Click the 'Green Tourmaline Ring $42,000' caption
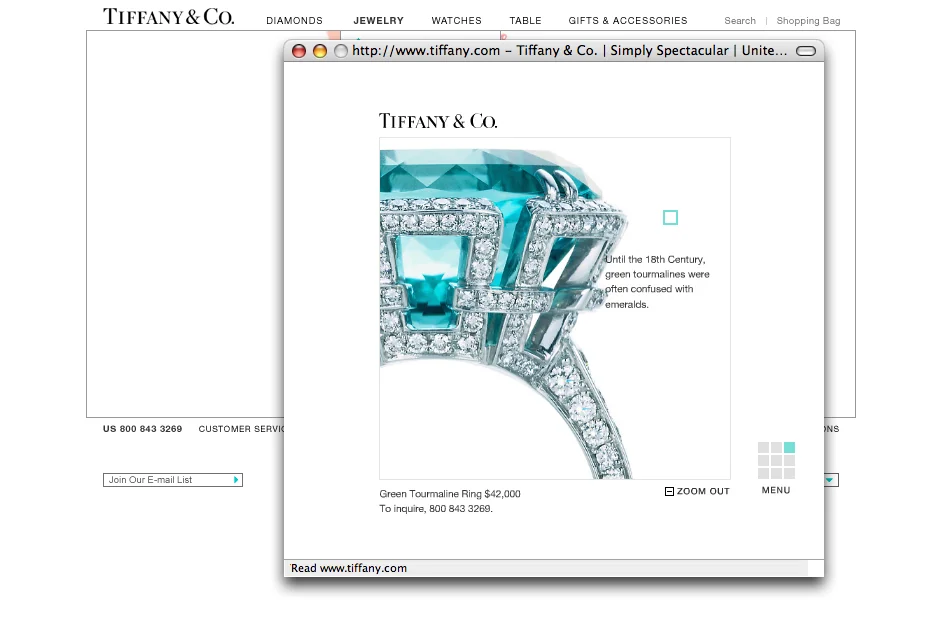Screen dimensions: 944x621 click(x=450, y=494)
